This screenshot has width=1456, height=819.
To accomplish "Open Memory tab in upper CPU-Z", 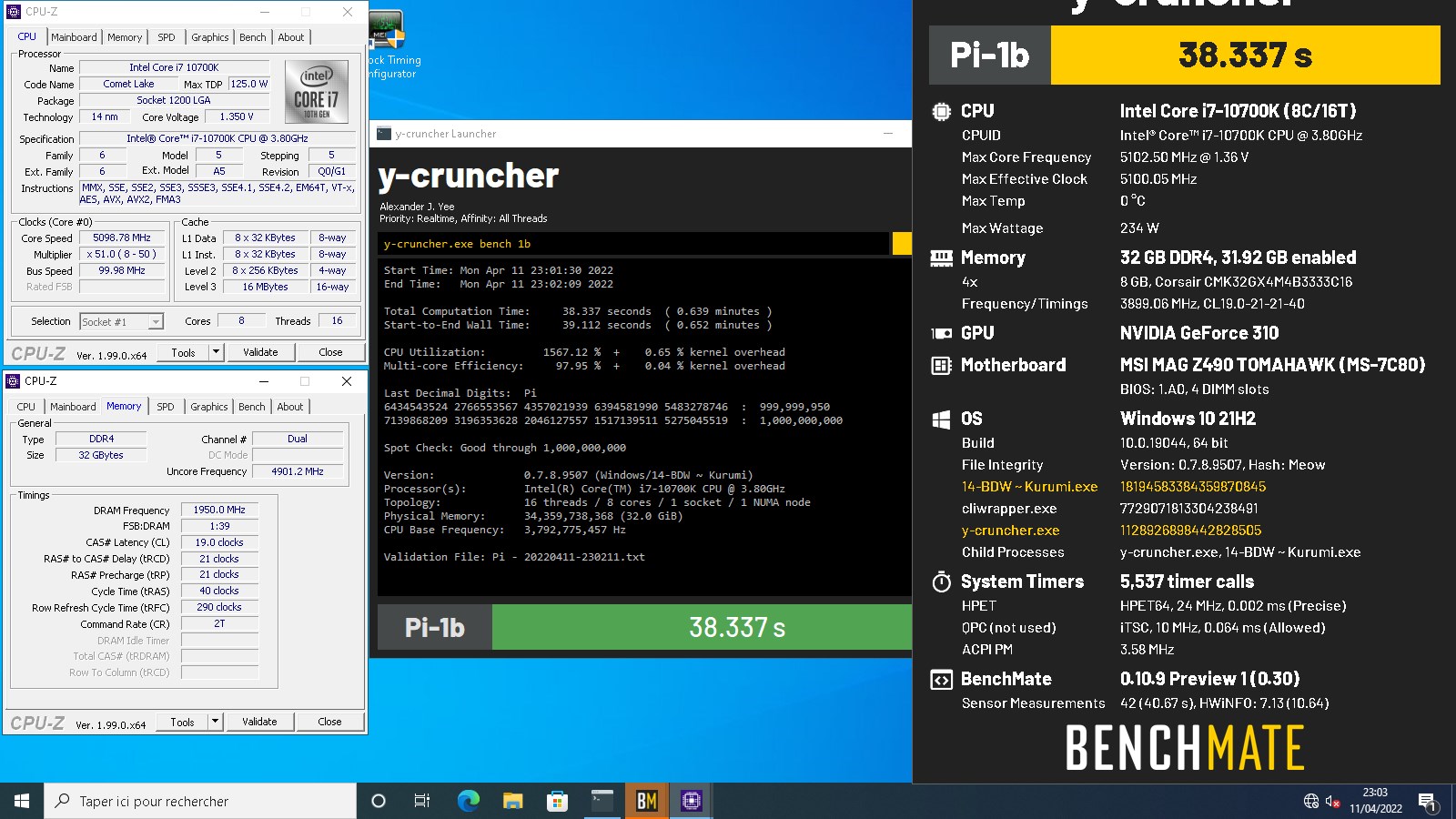I will pyautogui.click(x=125, y=37).
